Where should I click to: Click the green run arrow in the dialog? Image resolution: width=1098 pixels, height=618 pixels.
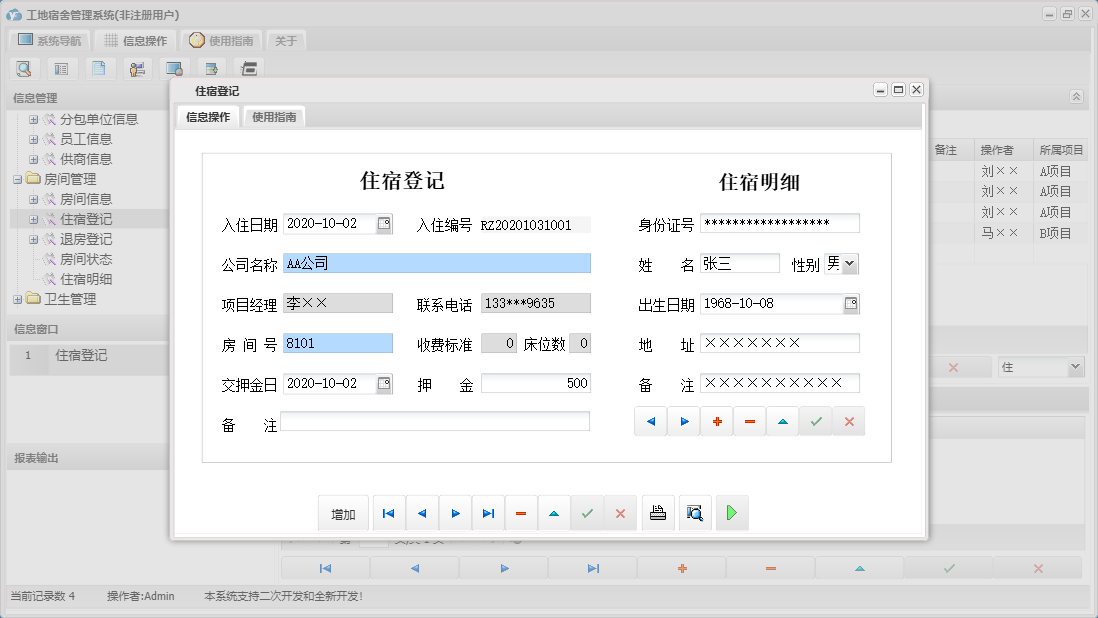[731, 512]
